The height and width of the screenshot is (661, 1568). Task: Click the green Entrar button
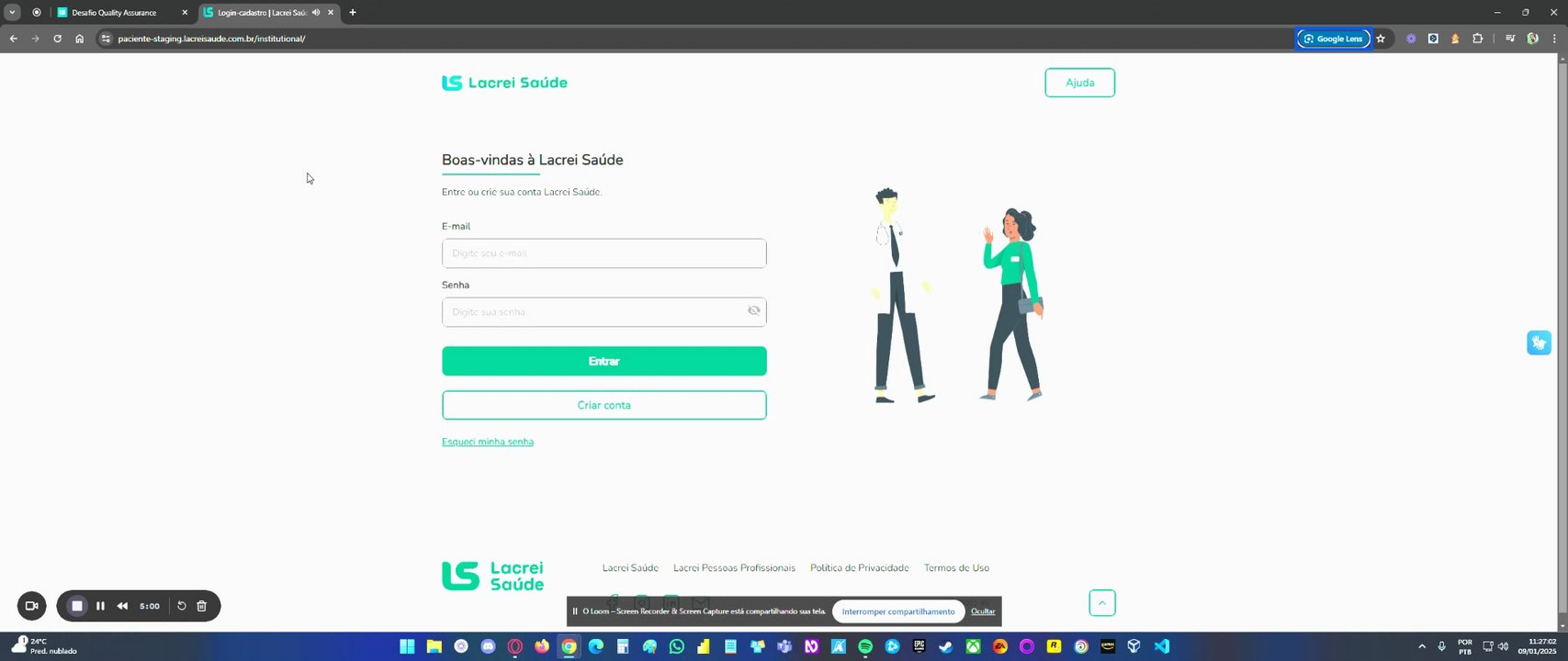coord(604,361)
